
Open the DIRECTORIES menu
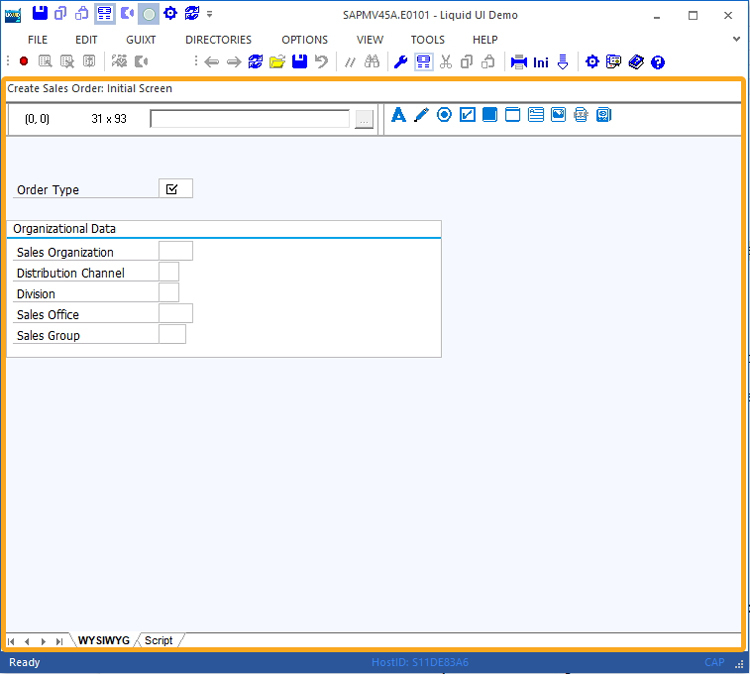tap(218, 39)
